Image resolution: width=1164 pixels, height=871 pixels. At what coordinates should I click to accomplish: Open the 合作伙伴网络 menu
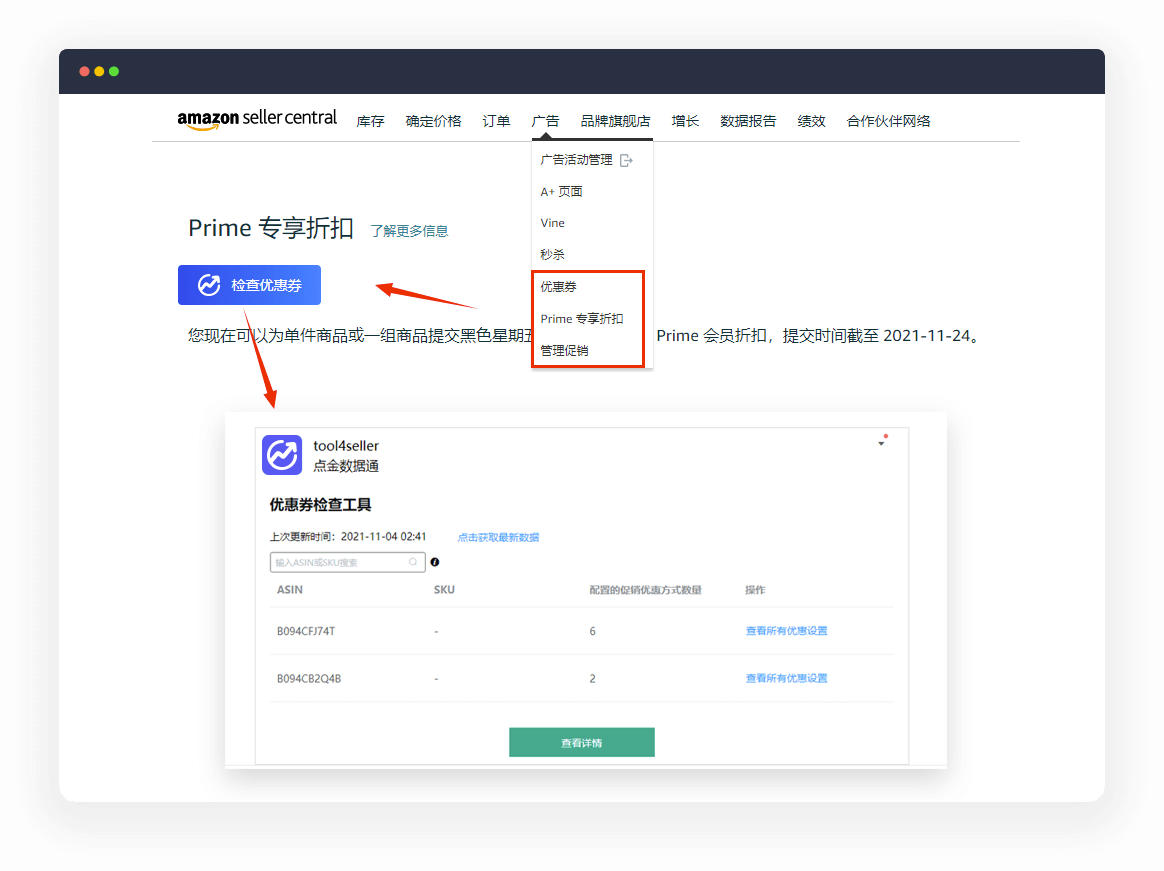(x=889, y=121)
